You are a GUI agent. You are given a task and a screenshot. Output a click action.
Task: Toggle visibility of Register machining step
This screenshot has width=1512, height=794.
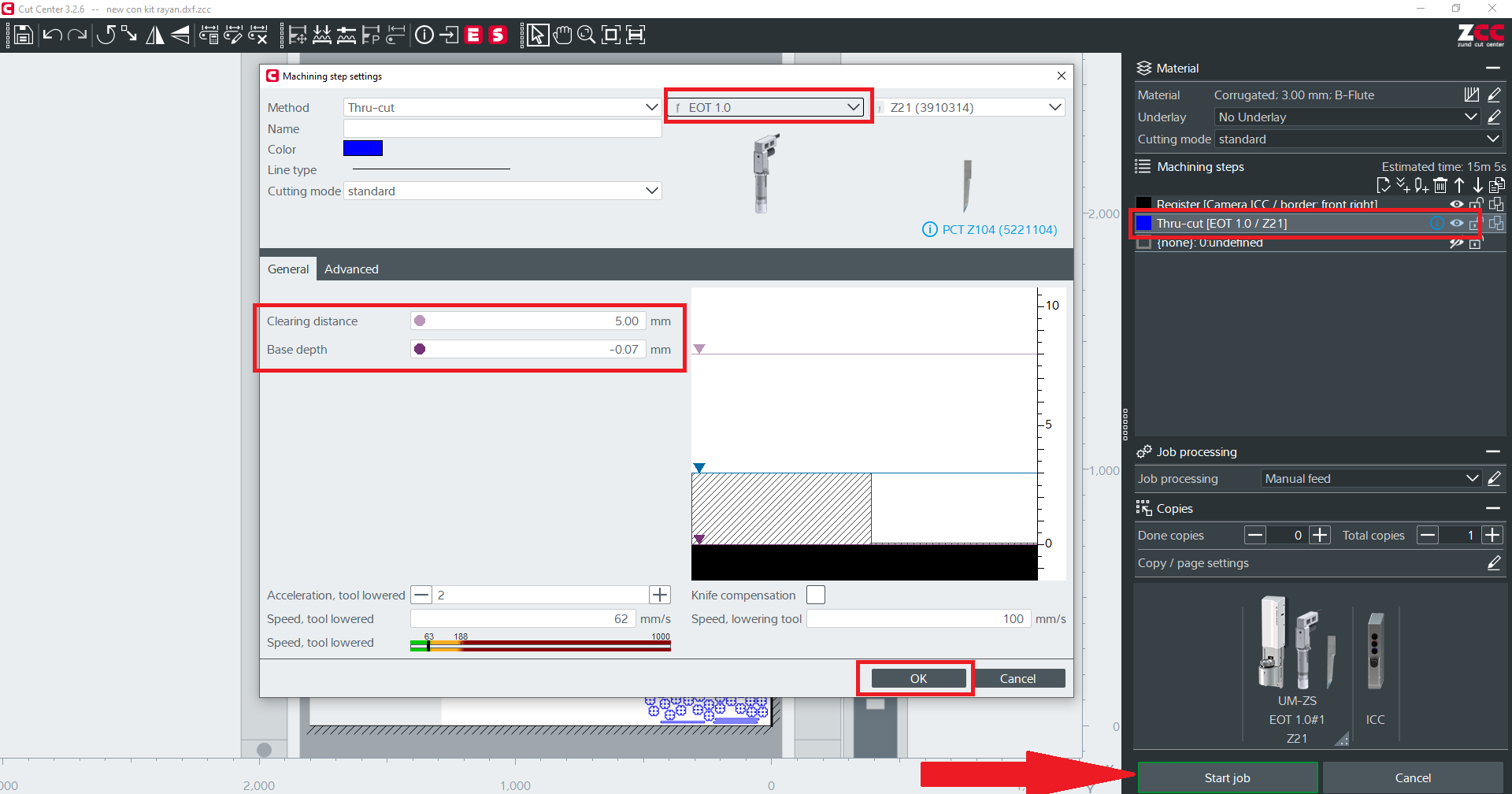point(1457,204)
